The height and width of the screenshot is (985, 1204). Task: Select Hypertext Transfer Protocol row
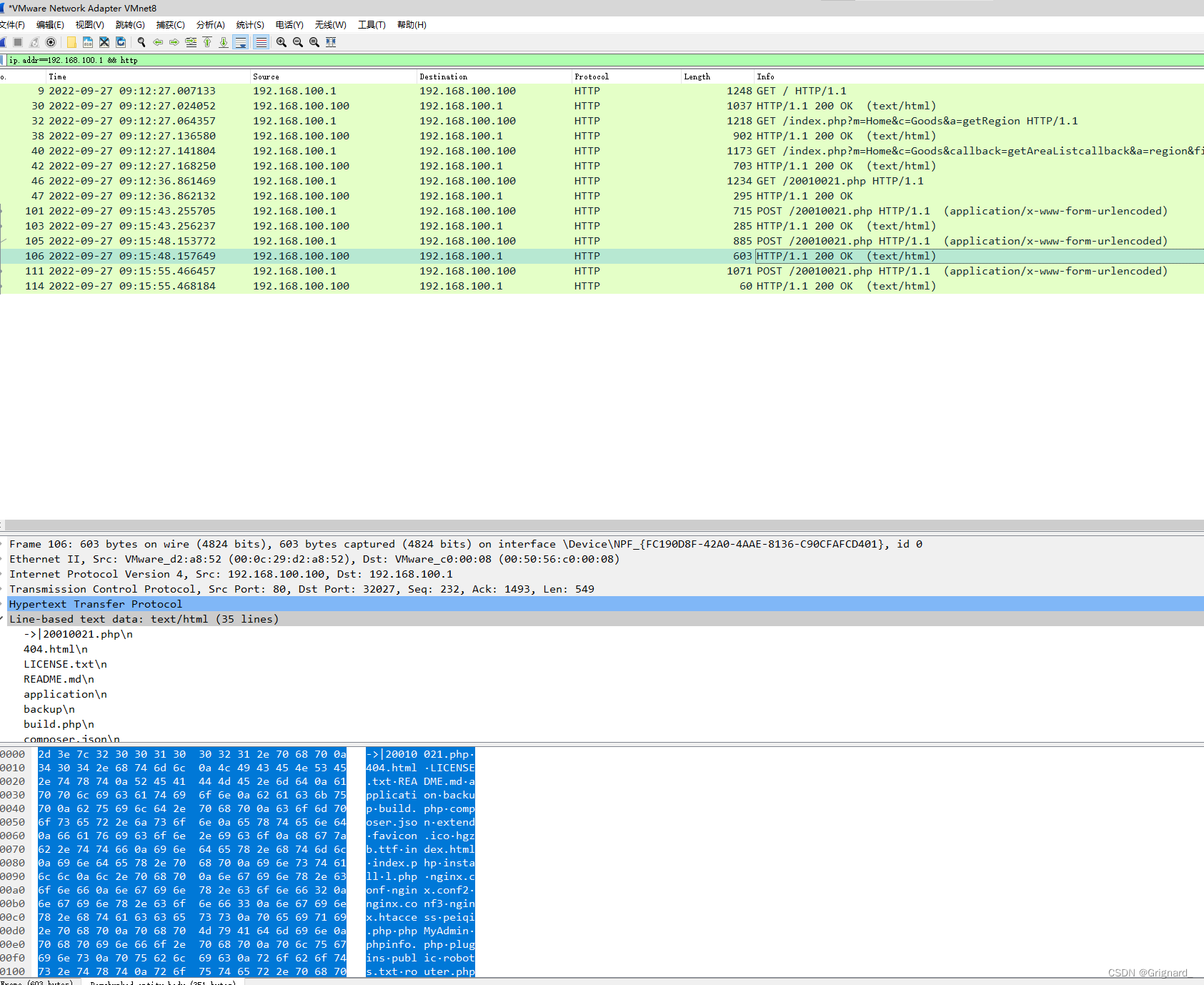point(602,604)
